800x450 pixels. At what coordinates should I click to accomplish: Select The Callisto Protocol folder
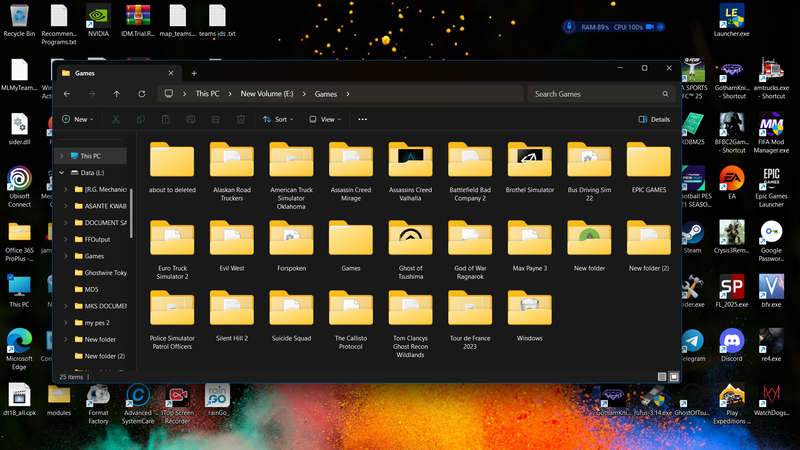(x=351, y=320)
